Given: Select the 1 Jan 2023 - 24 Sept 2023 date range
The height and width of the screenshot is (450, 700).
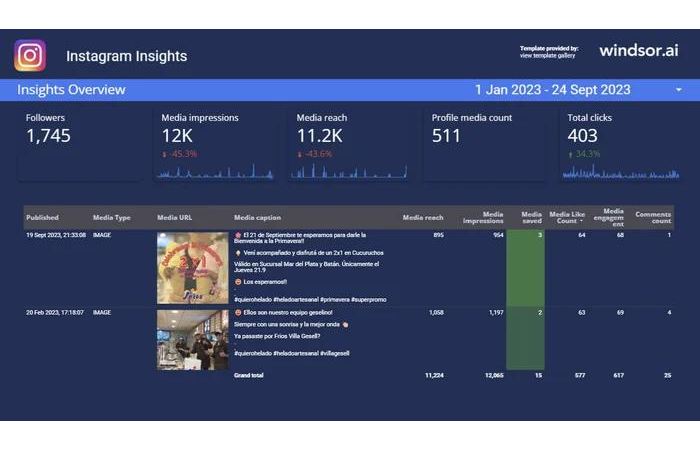Looking at the screenshot, I should point(552,90).
